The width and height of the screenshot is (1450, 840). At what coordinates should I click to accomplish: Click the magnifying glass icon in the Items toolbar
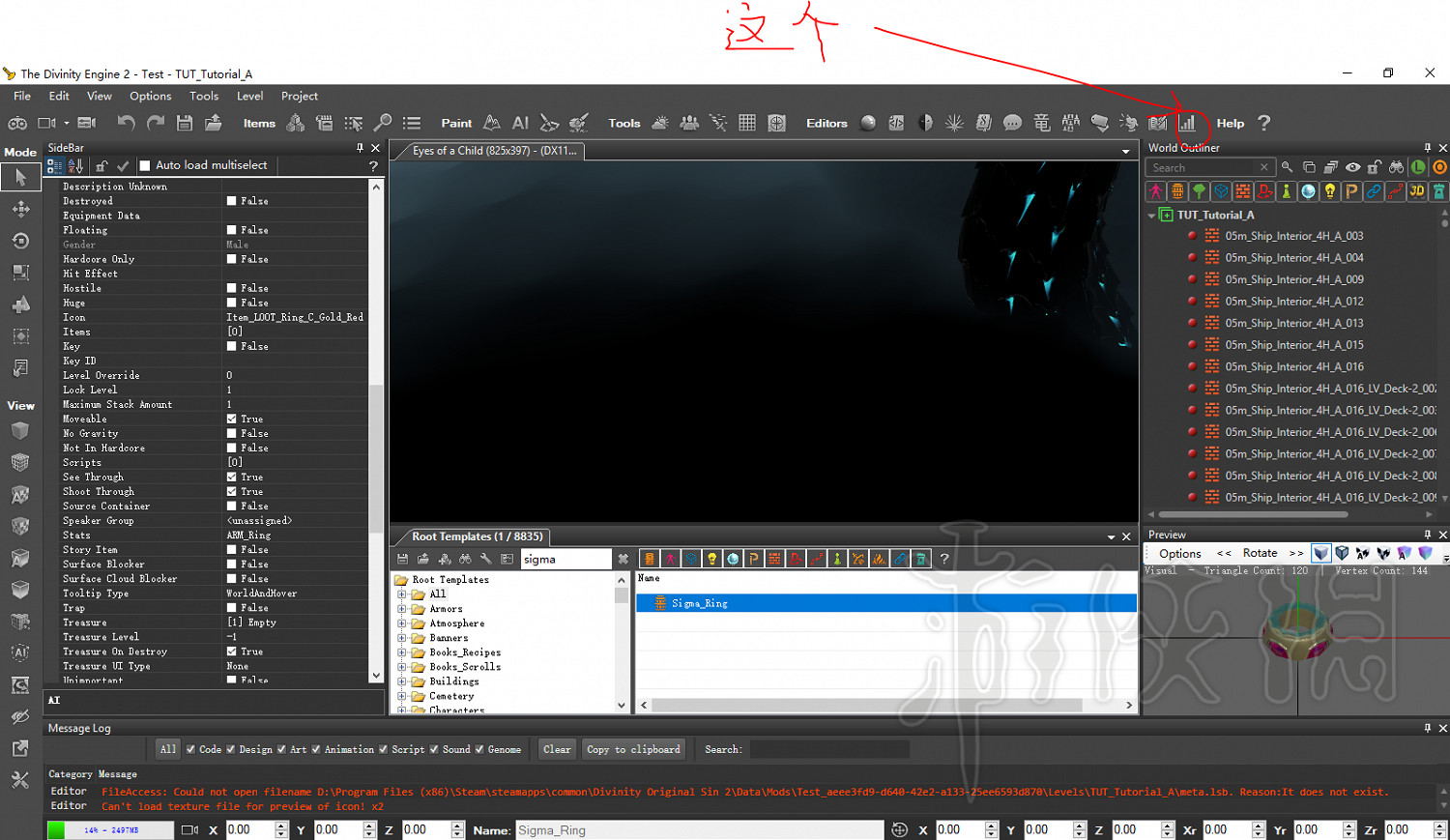pos(383,123)
